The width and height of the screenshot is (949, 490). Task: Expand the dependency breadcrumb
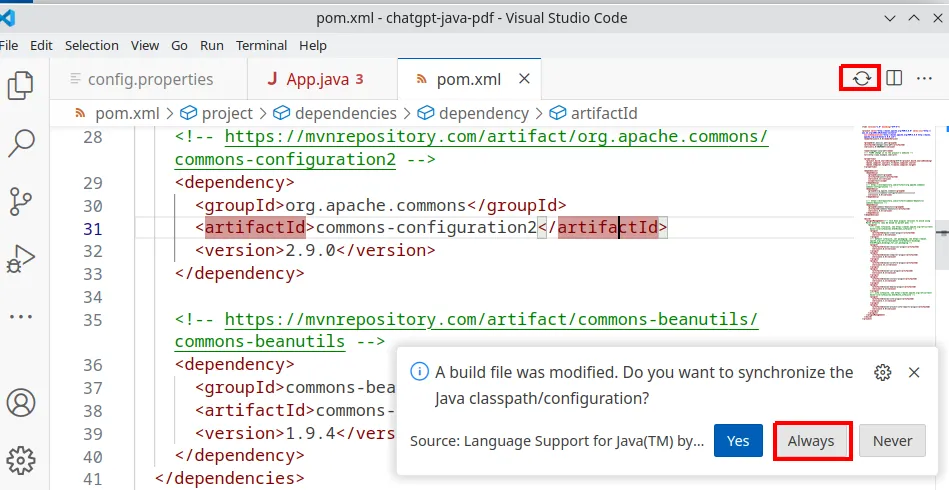tap(473, 113)
